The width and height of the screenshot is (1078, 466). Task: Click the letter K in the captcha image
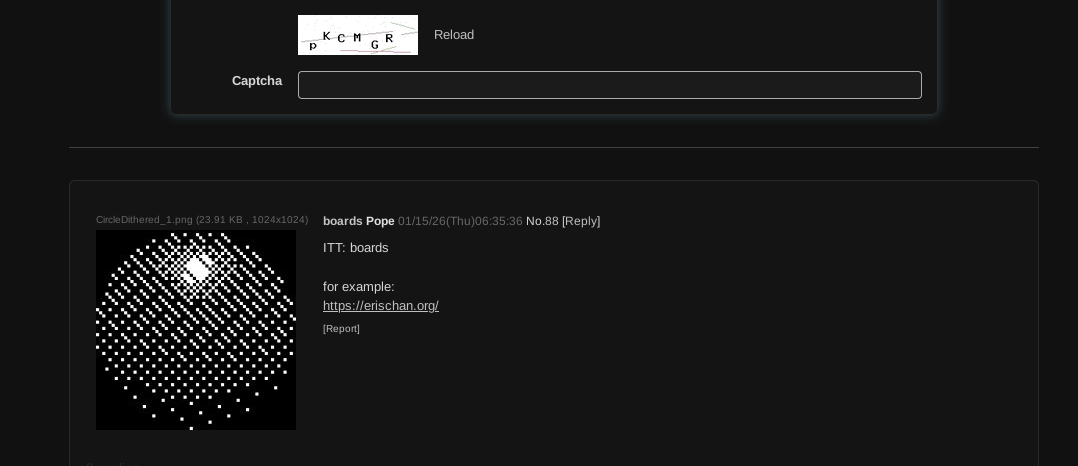point(327,37)
